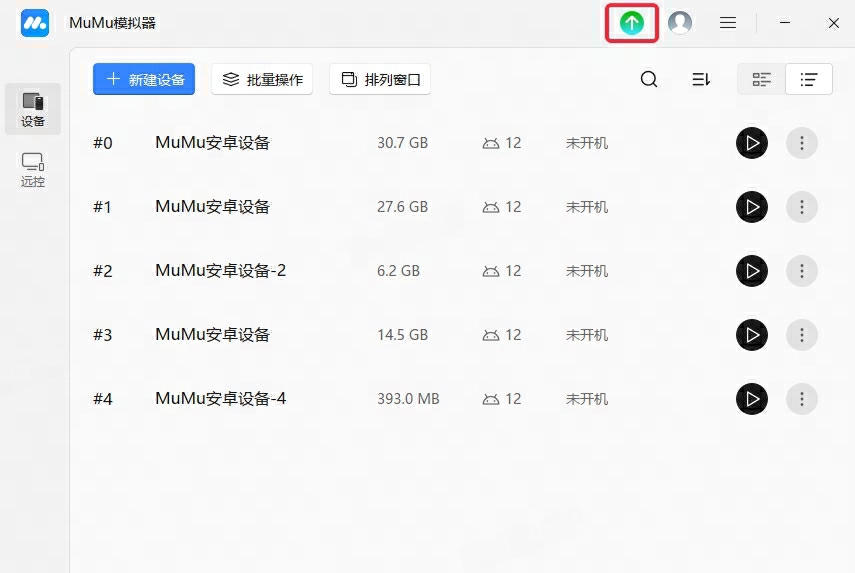Open more options for device #0

point(801,143)
